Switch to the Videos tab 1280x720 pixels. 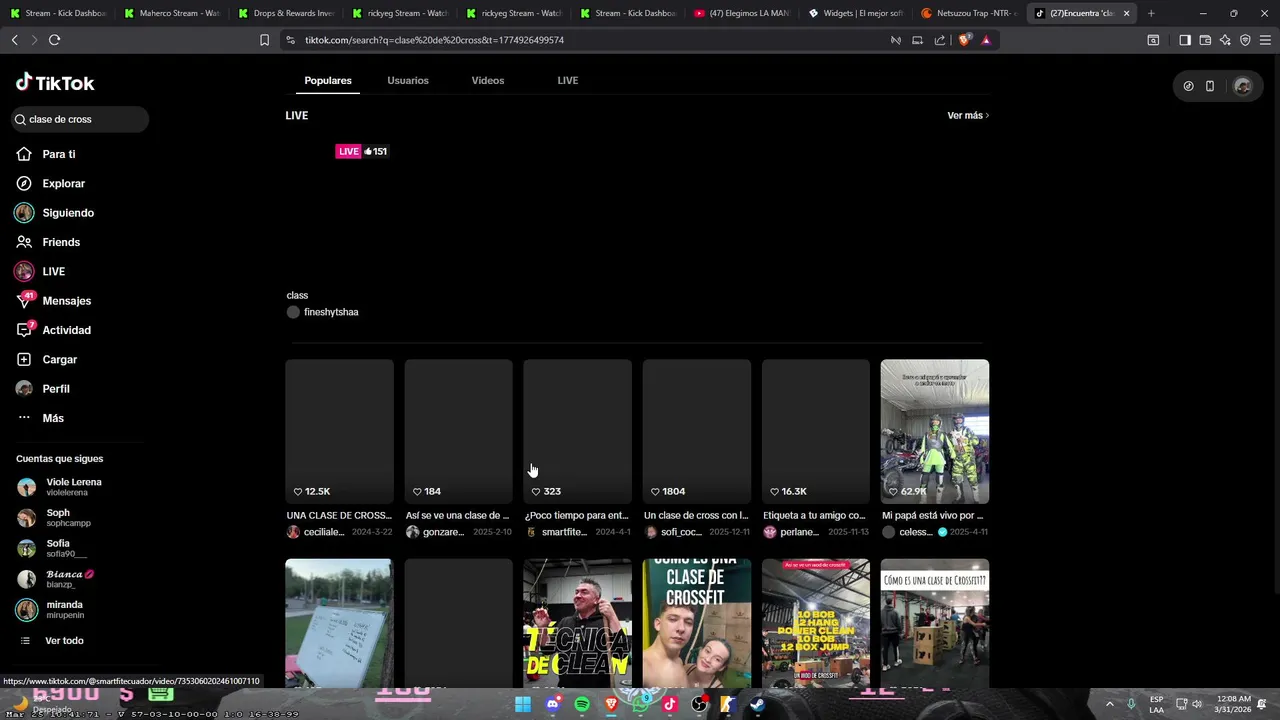488,80
